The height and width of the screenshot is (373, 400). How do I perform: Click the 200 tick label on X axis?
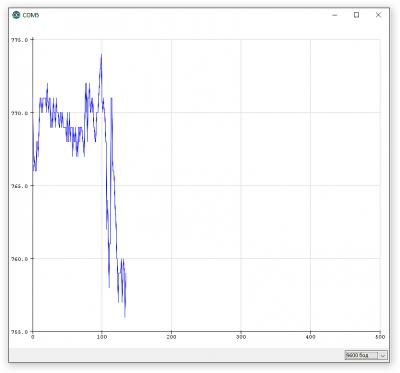(x=171, y=337)
